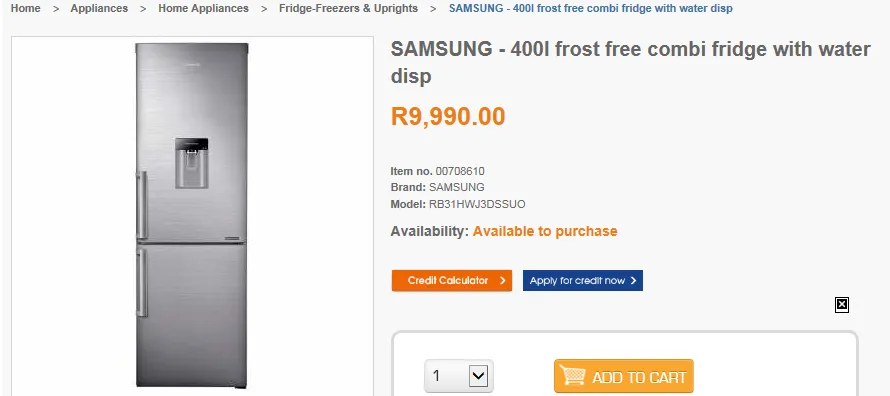This screenshot has height=396, width=890.
Task: Click the shopping cart icon on Add to Cart
Action: pos(572,376)
